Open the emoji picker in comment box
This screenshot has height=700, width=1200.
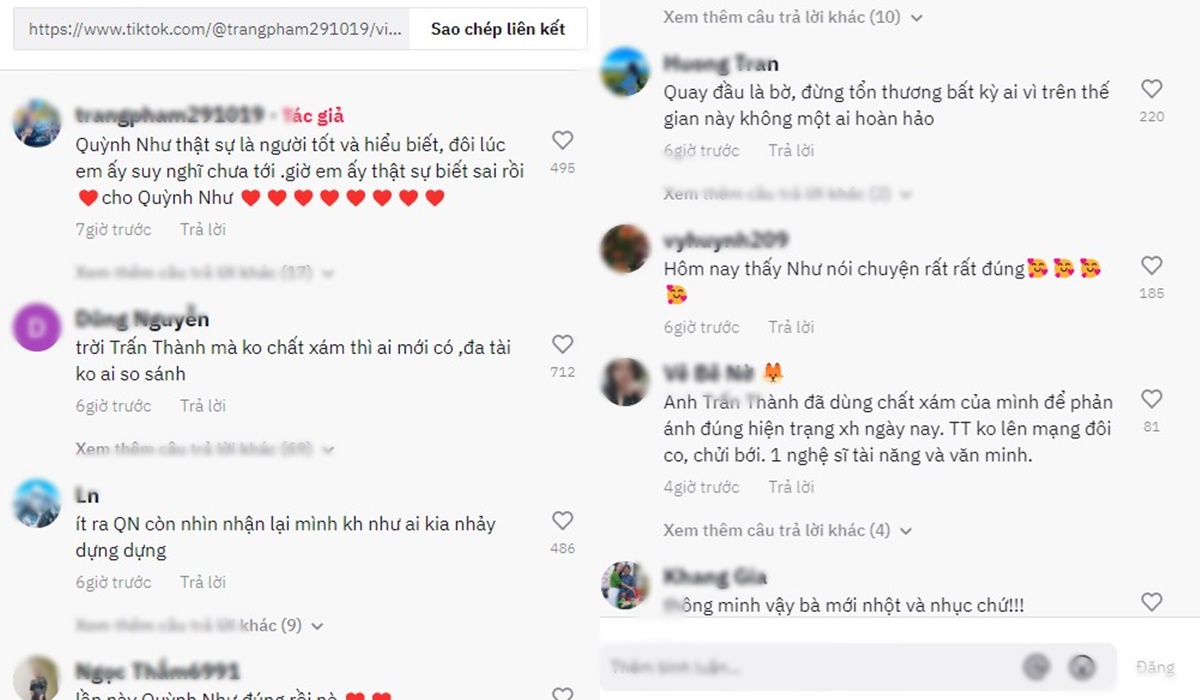pyautogui.click(x=1081, y=667)
